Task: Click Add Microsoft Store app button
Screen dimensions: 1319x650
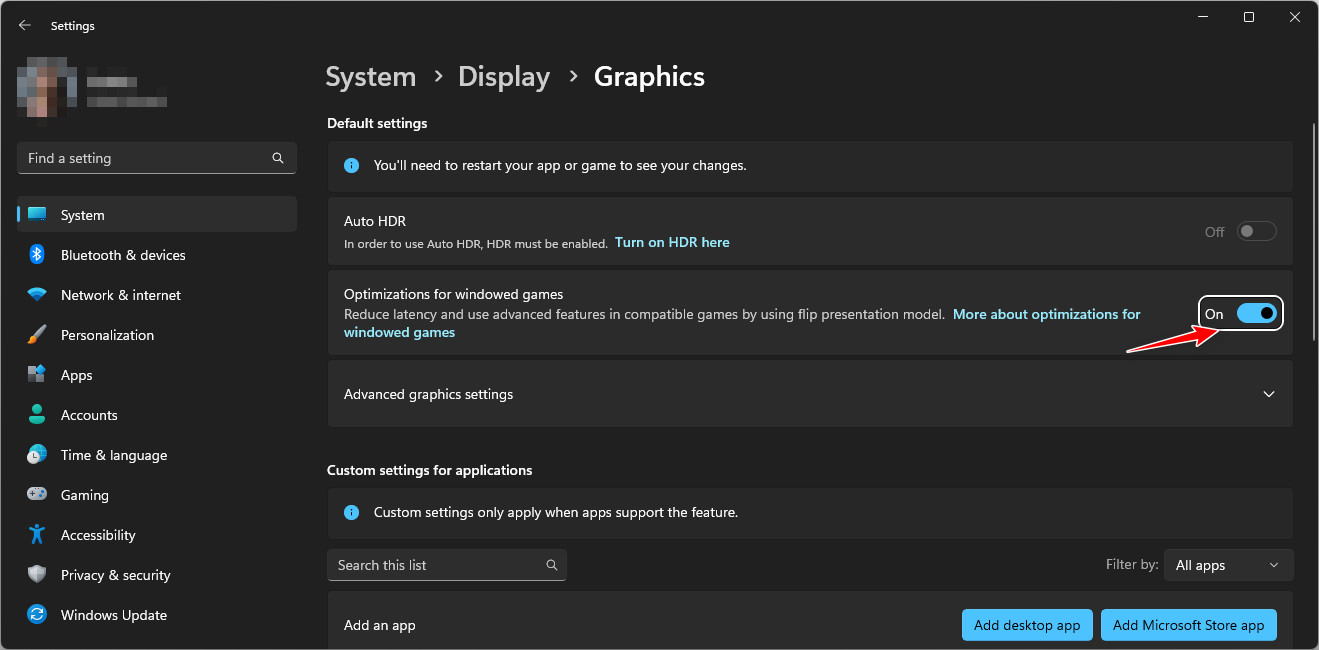Action: tap(1188, 625)
